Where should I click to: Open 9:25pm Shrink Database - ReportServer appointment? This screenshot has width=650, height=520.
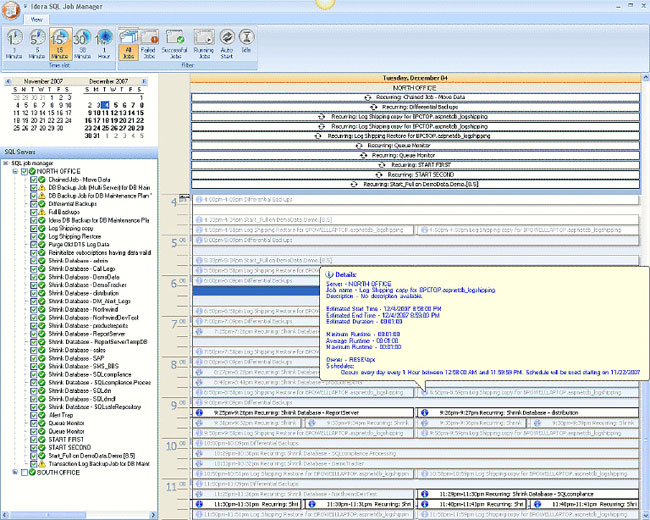303,413
